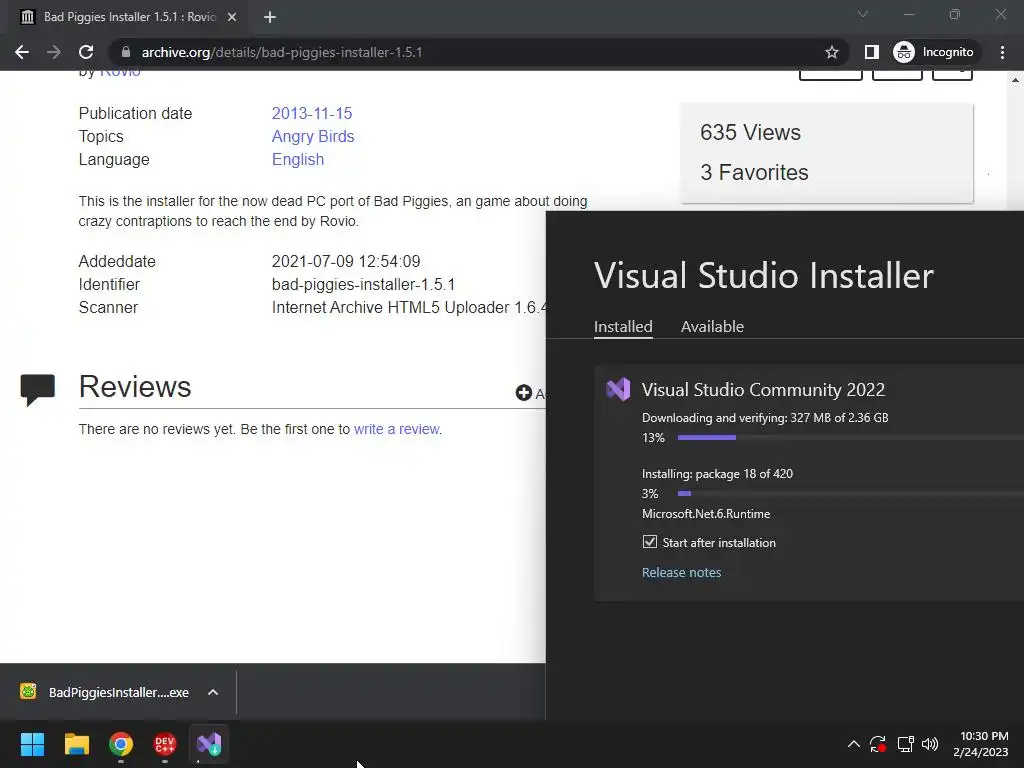The image size is (1024, 768).
Task: Open Chrome three-dot menu
Action: coord(1002,52)
